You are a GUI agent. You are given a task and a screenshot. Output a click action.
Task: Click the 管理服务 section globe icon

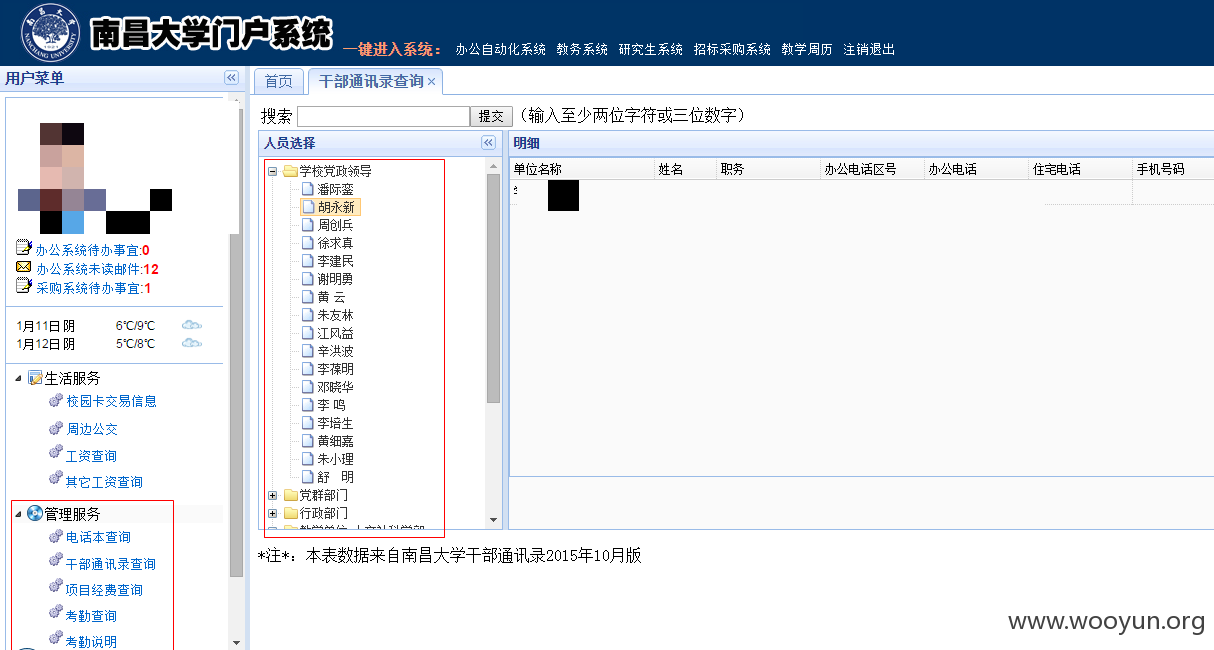point(35,514)
